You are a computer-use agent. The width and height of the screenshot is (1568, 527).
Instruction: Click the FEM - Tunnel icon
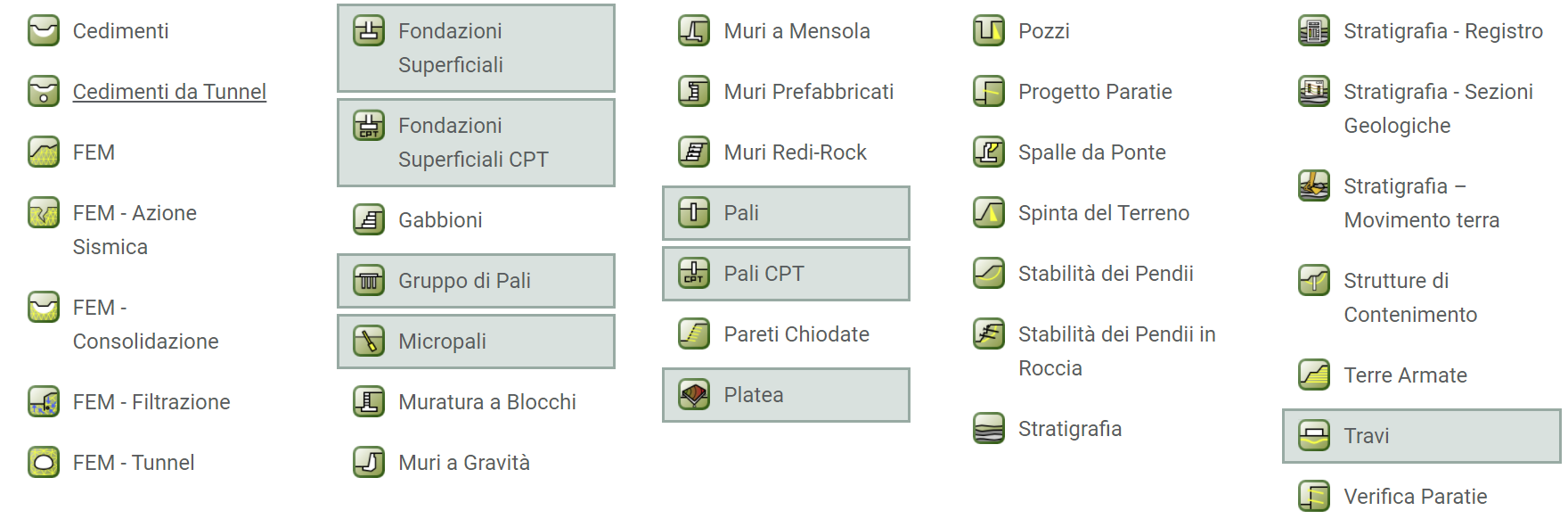tap(44, 463)
